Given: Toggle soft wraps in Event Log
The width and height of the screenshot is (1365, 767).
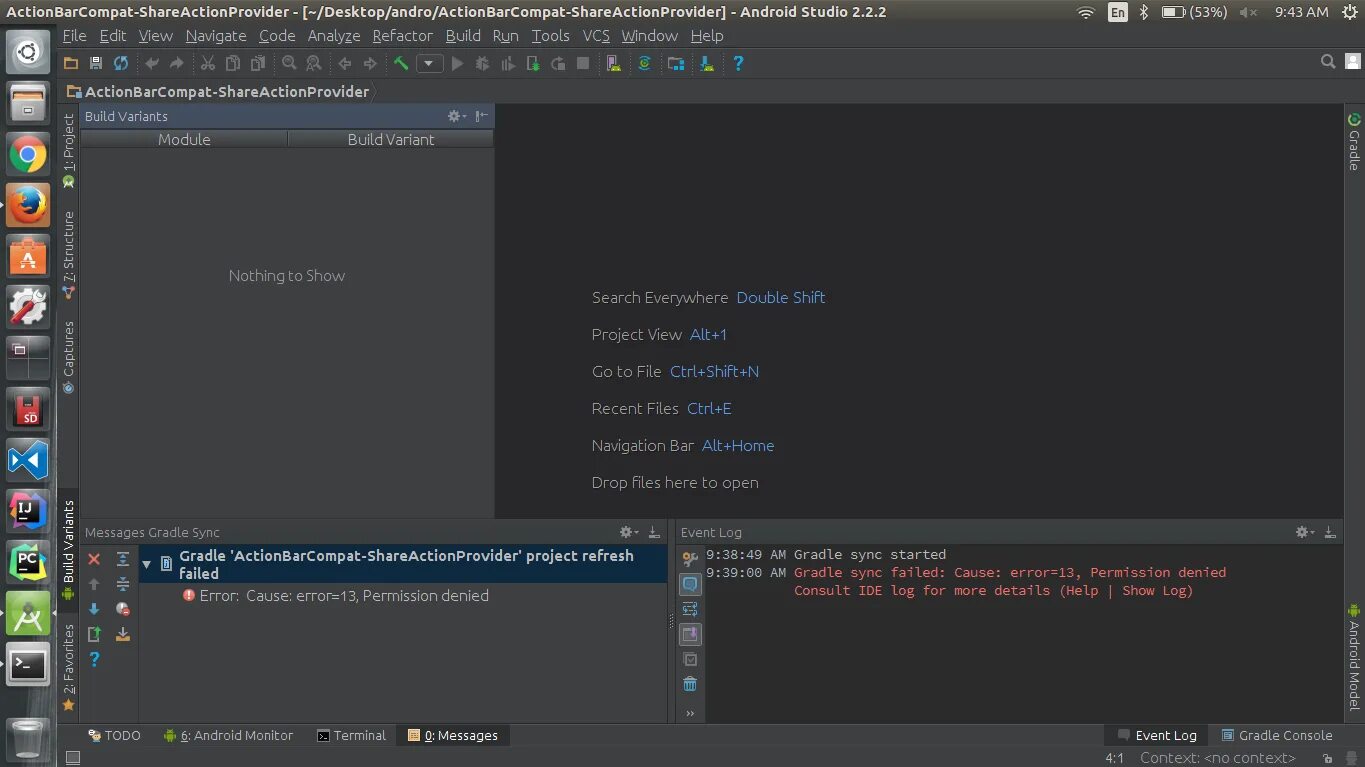Looking at the screenshot, I should coord(690,609).
